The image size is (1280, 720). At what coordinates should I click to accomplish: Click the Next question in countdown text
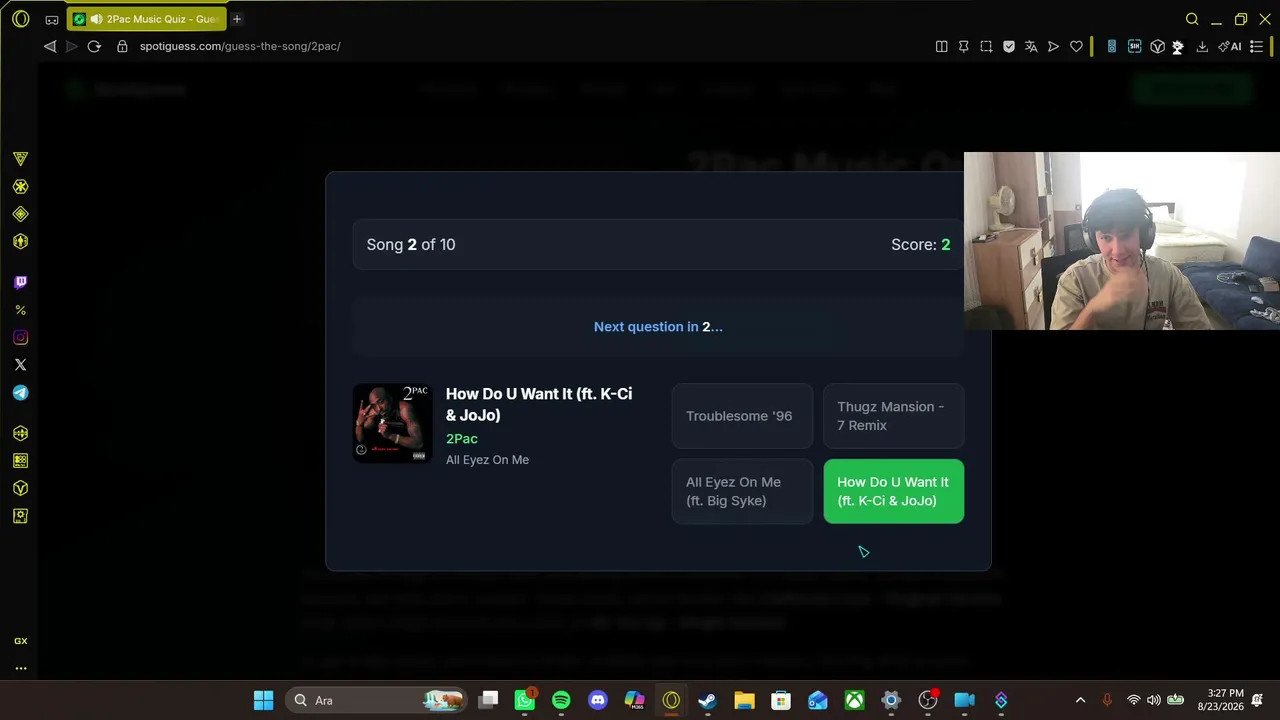click(x=658, y=327)
